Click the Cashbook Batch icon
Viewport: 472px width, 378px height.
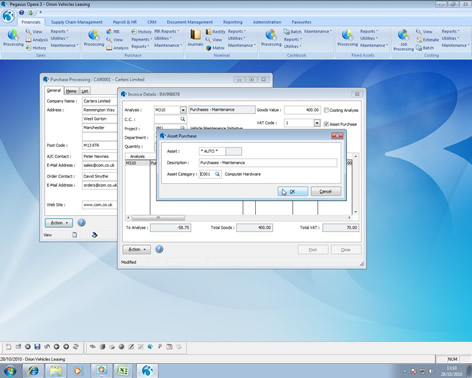coord(292,32)
